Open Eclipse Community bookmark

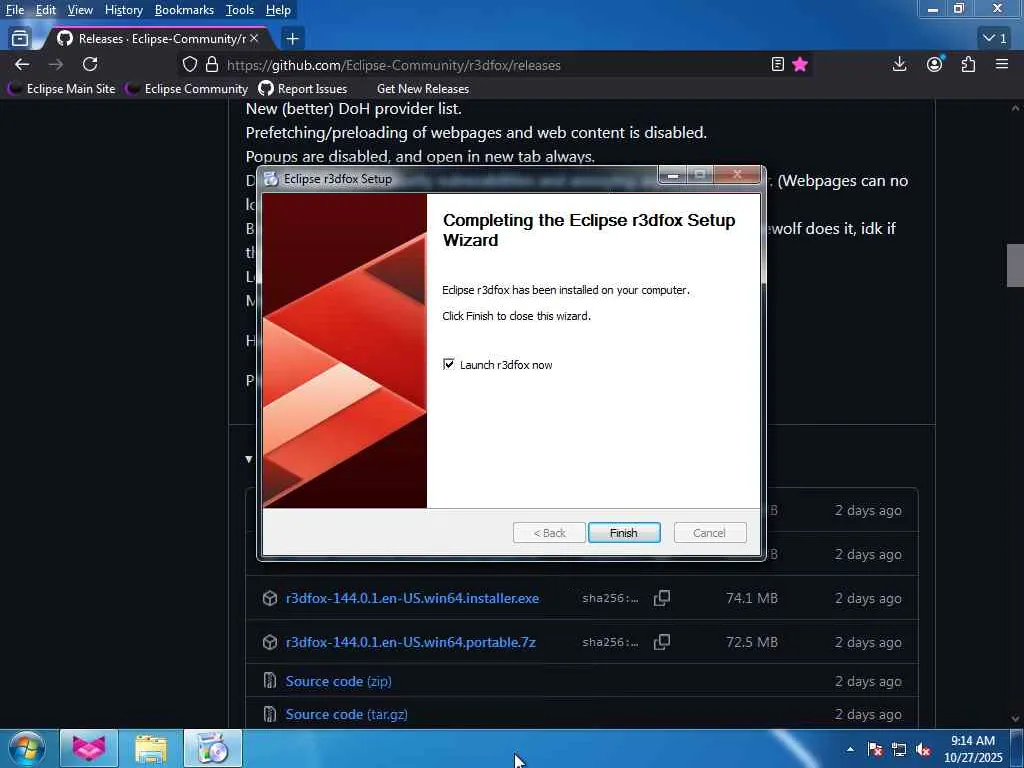pos(187,89)
